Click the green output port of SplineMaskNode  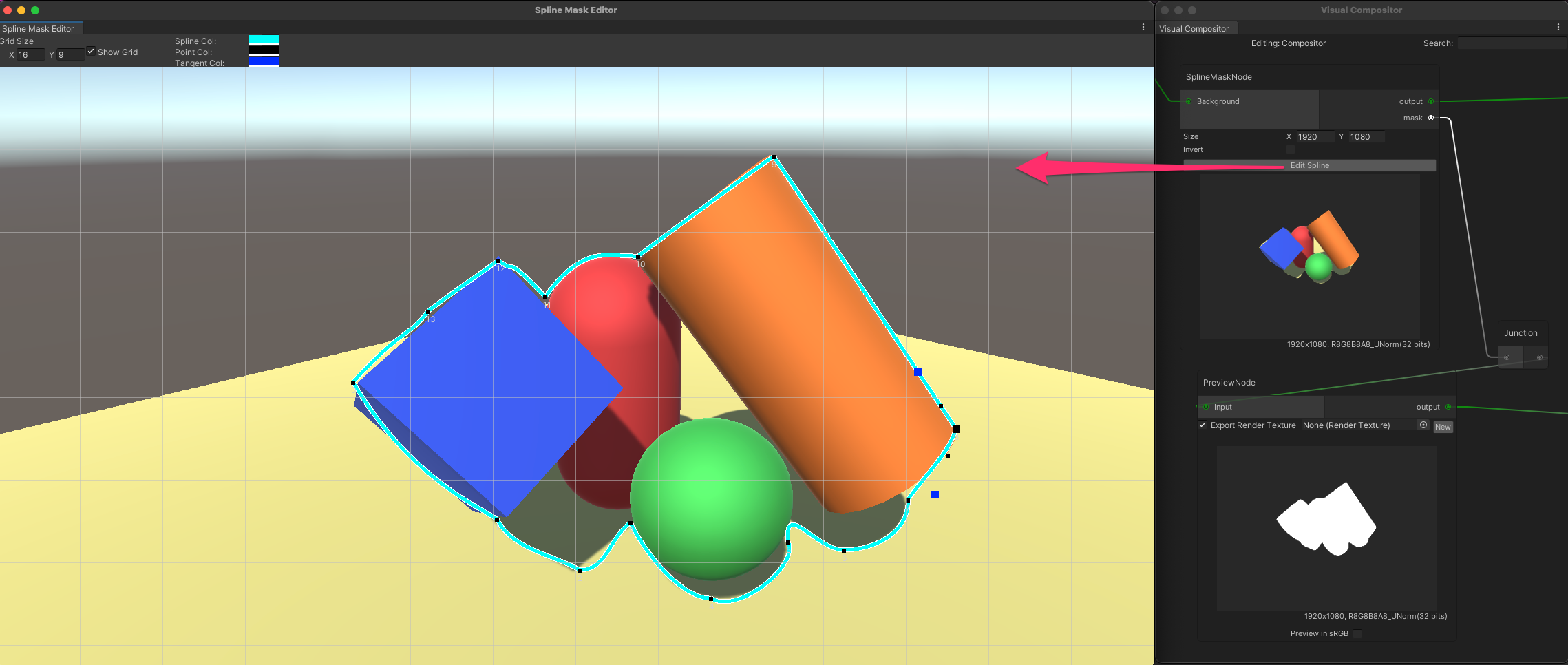coord(1431,101)
